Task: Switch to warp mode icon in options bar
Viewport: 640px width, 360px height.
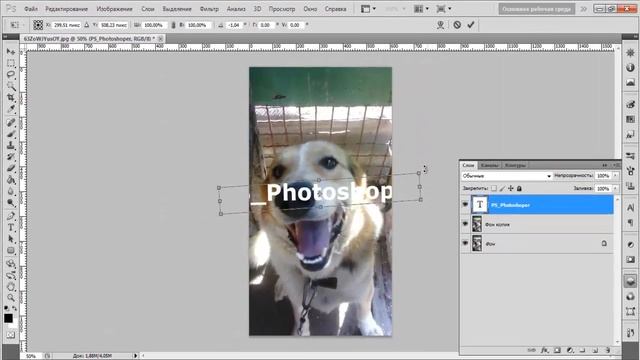Action: tap(440, 25)
